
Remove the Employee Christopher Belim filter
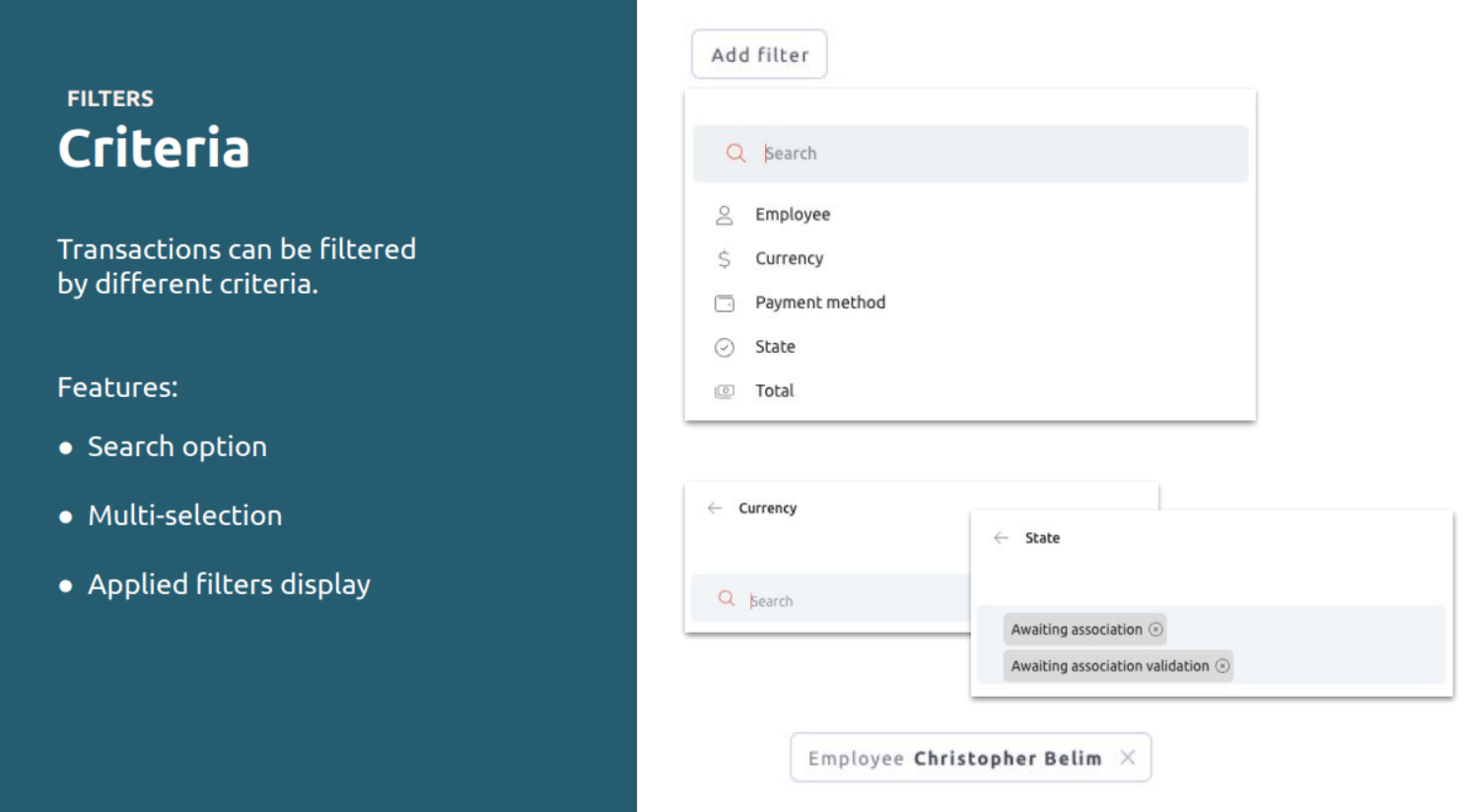[1127, 758]
